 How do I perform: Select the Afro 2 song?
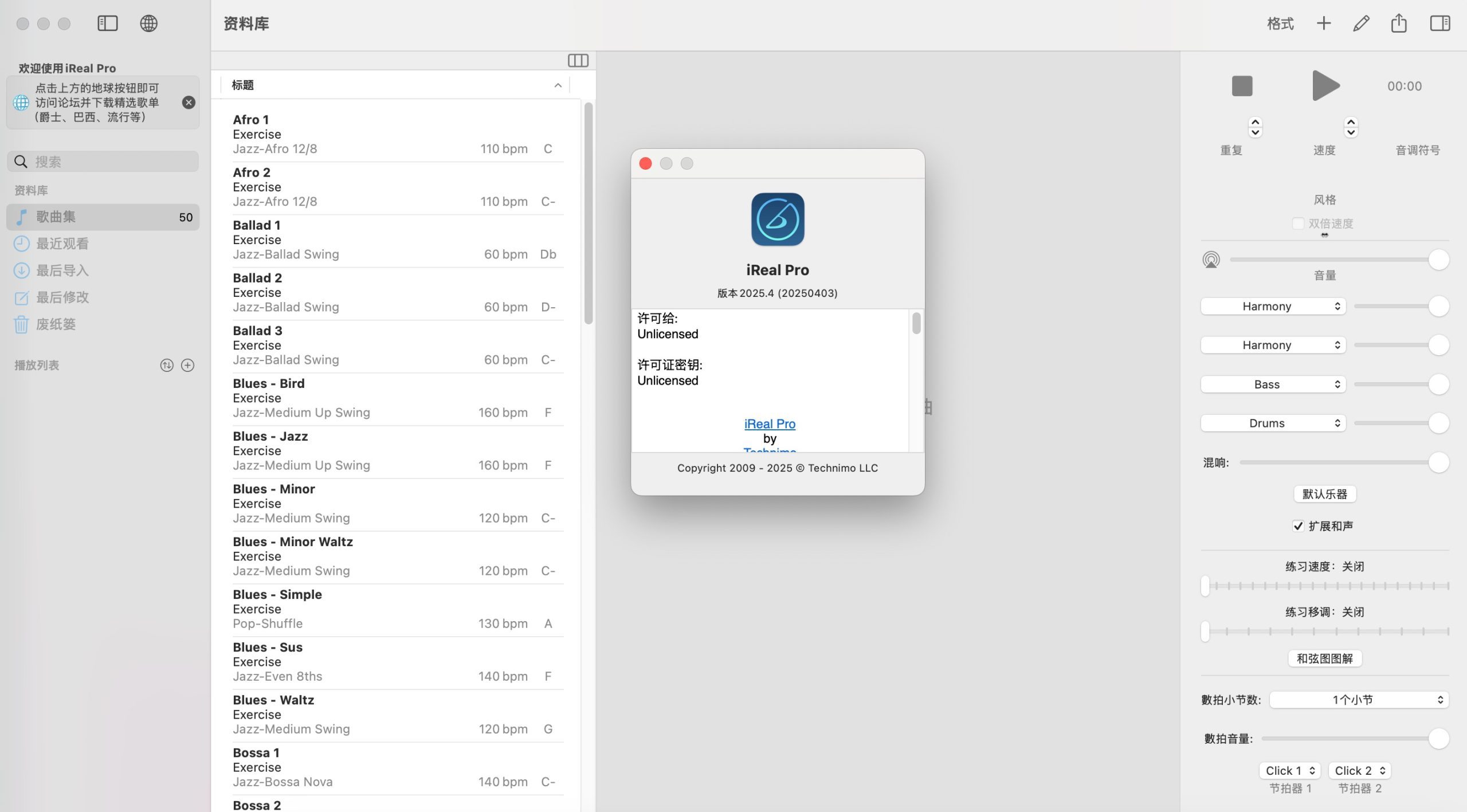(x=398, y=187)
